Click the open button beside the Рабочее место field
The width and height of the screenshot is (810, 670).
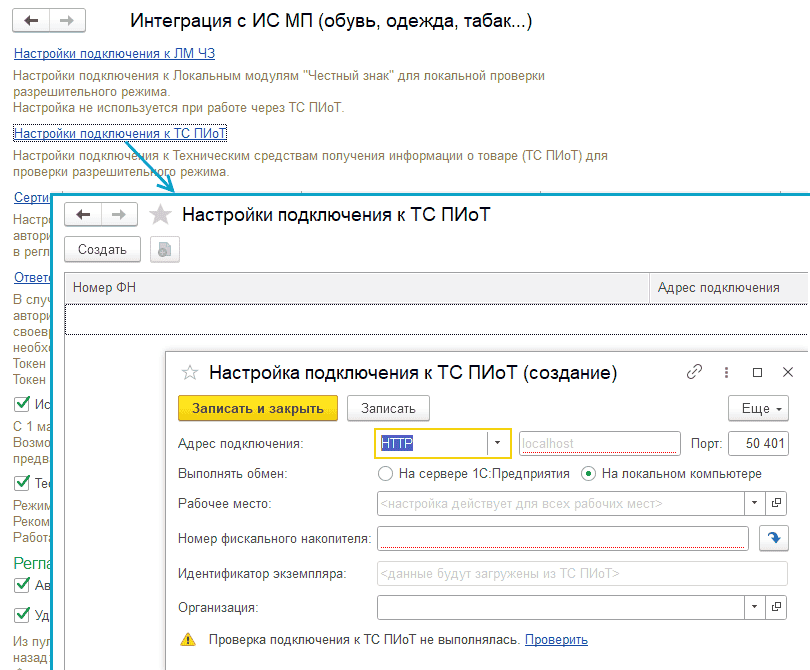[x=777, y=503]
